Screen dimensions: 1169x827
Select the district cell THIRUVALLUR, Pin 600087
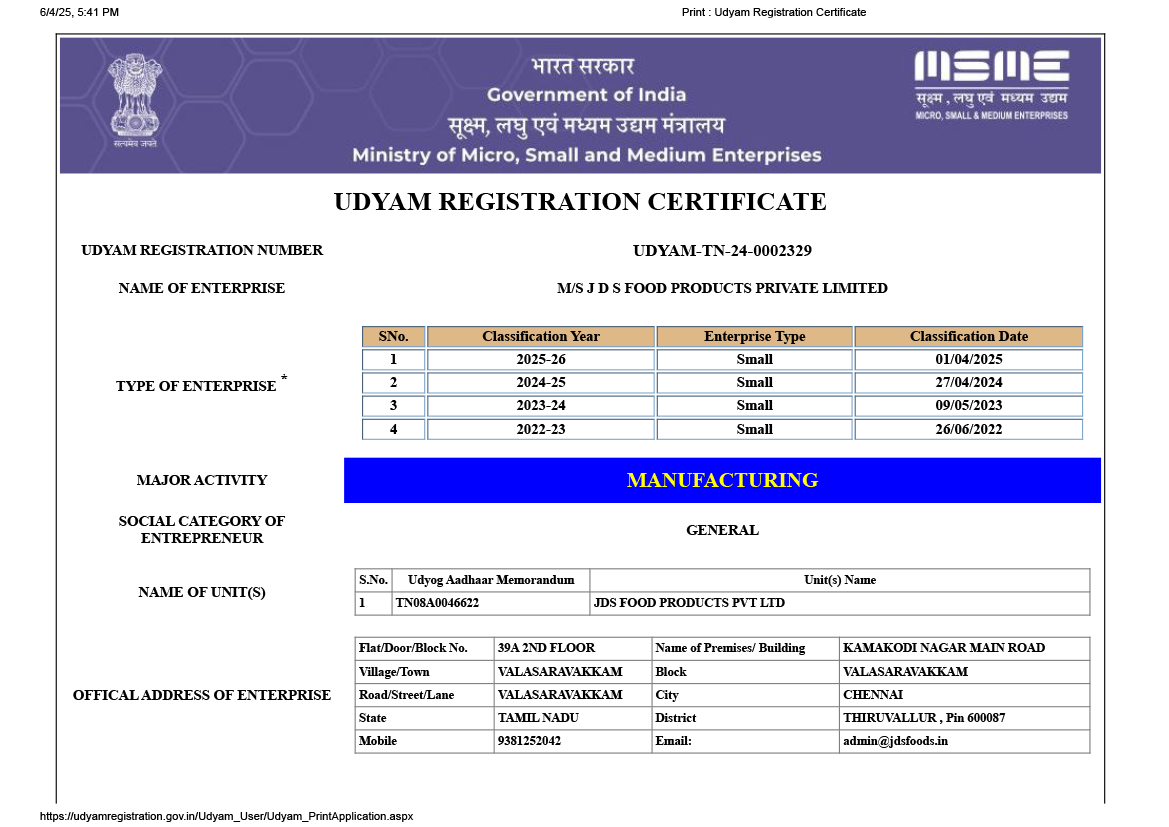point(924,718)
